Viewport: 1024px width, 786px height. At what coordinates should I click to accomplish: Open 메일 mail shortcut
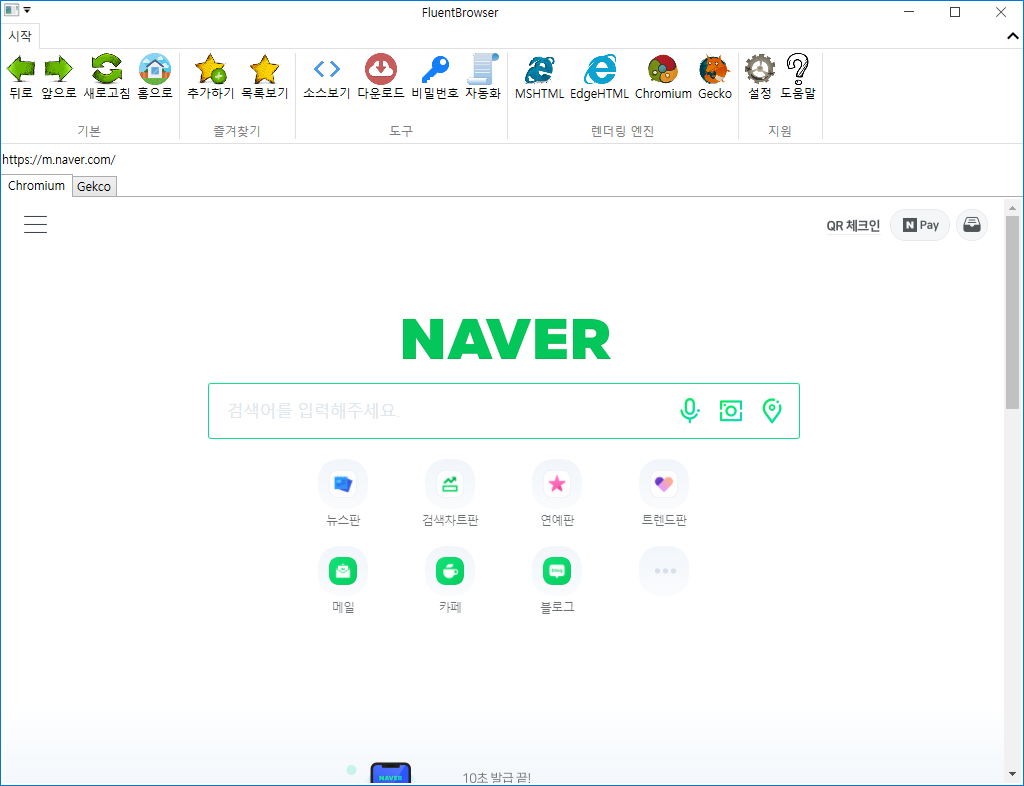[x=343, y=580]
